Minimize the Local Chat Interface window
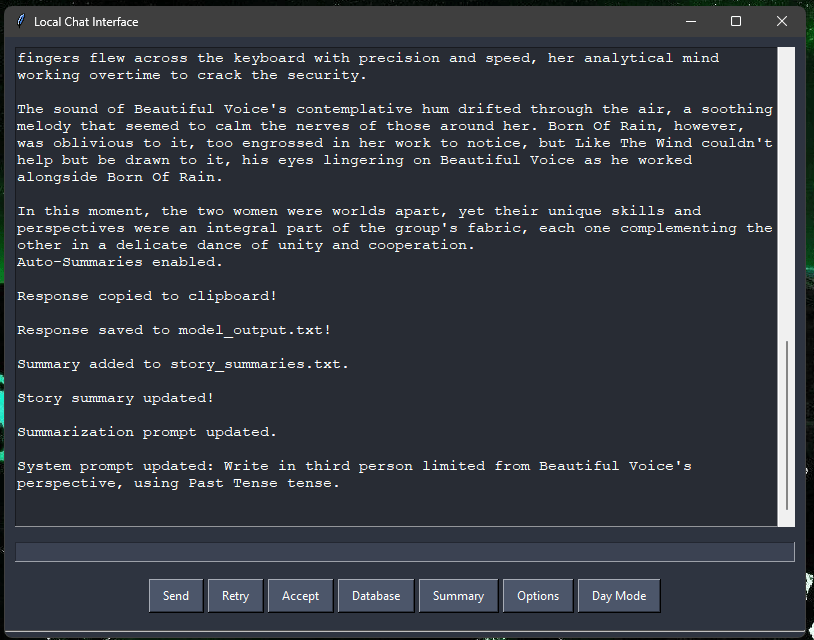The width and height of the screenshot is (814, 640). click(690, 21)
